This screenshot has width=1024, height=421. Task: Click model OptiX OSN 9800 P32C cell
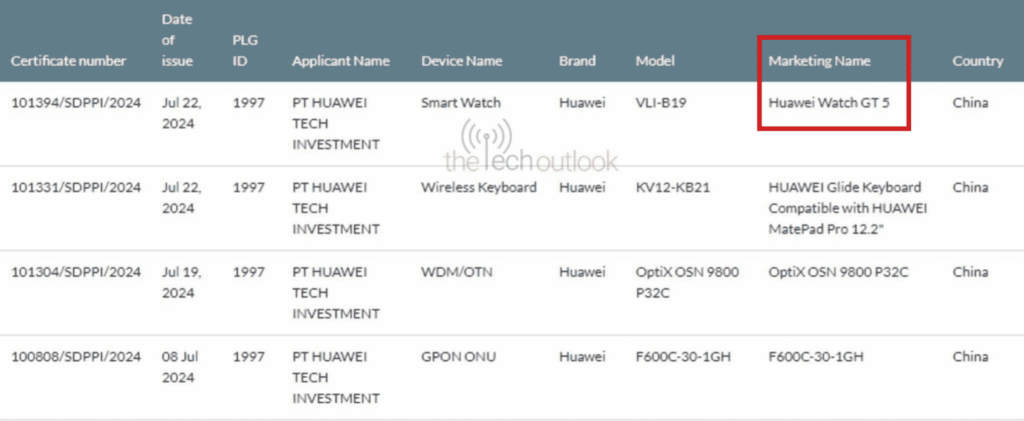coord(687,283)
